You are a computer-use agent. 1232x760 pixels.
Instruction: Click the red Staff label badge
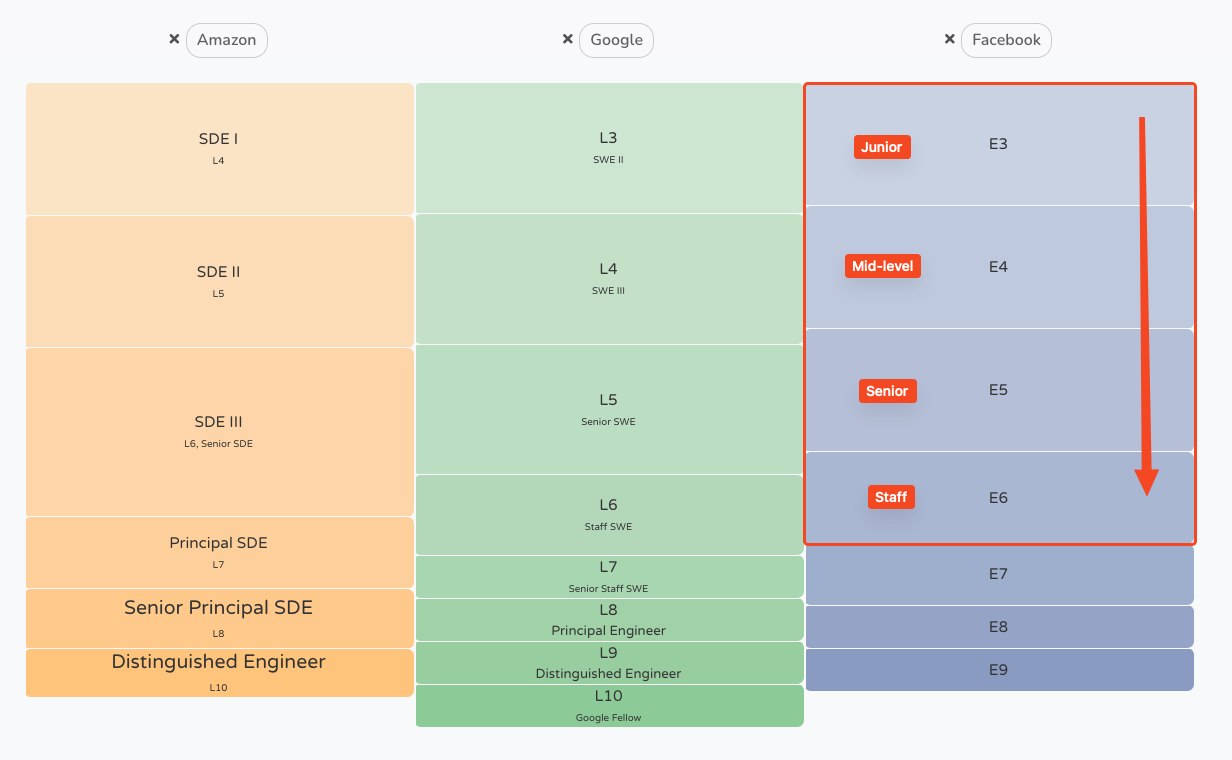pos(890,497)
